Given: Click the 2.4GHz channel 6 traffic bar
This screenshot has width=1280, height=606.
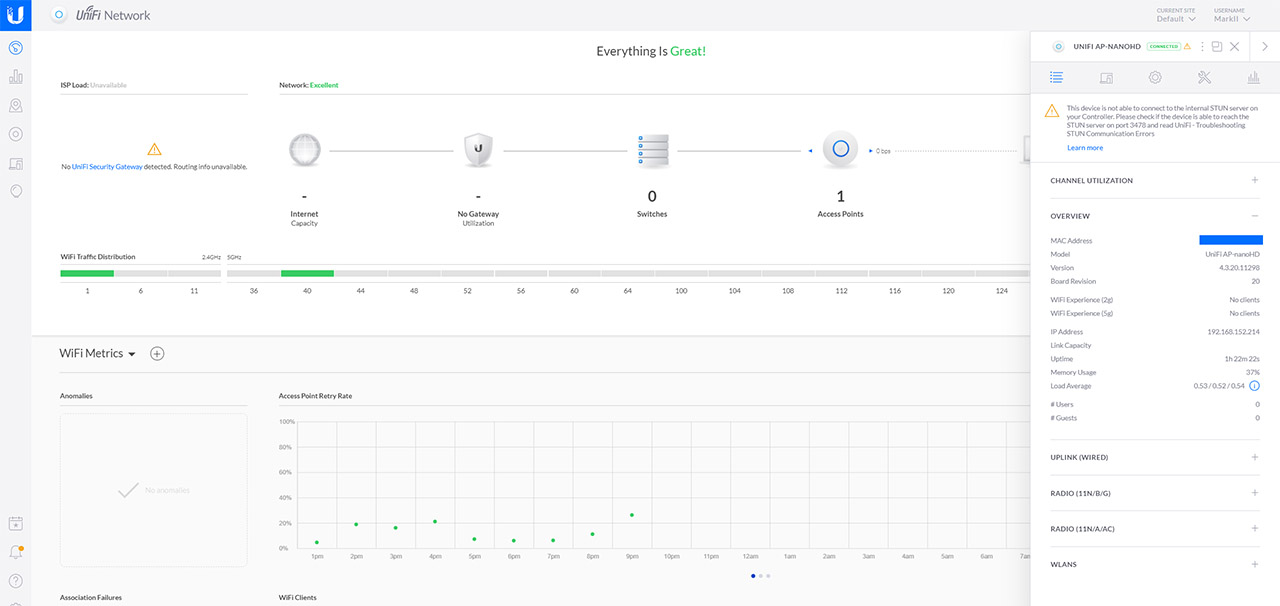Looking at the screenshot, I should (x=141, y=273).
